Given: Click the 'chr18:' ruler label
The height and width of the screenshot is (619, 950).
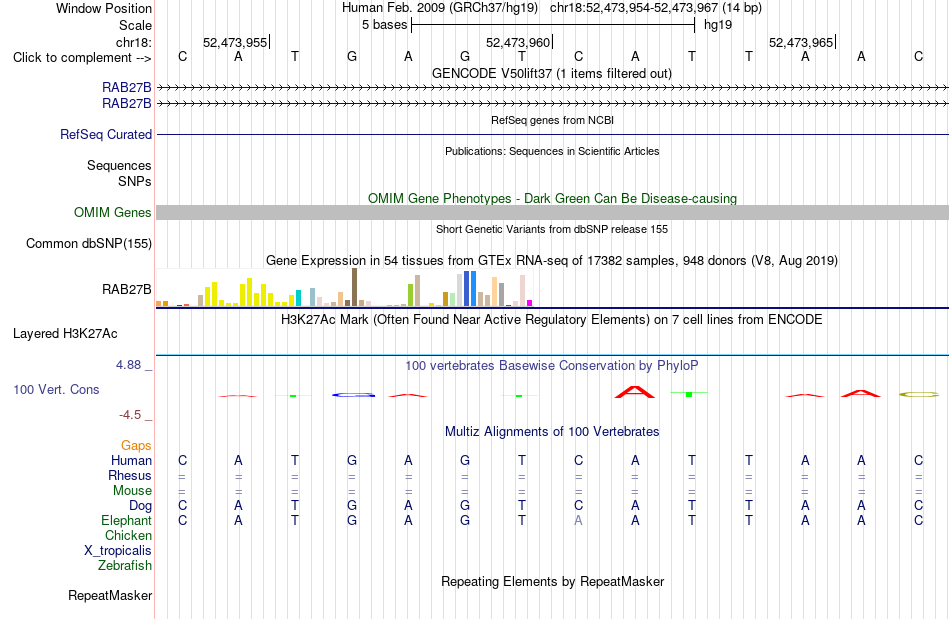Looking at the screenshot, I should point(134,42).
